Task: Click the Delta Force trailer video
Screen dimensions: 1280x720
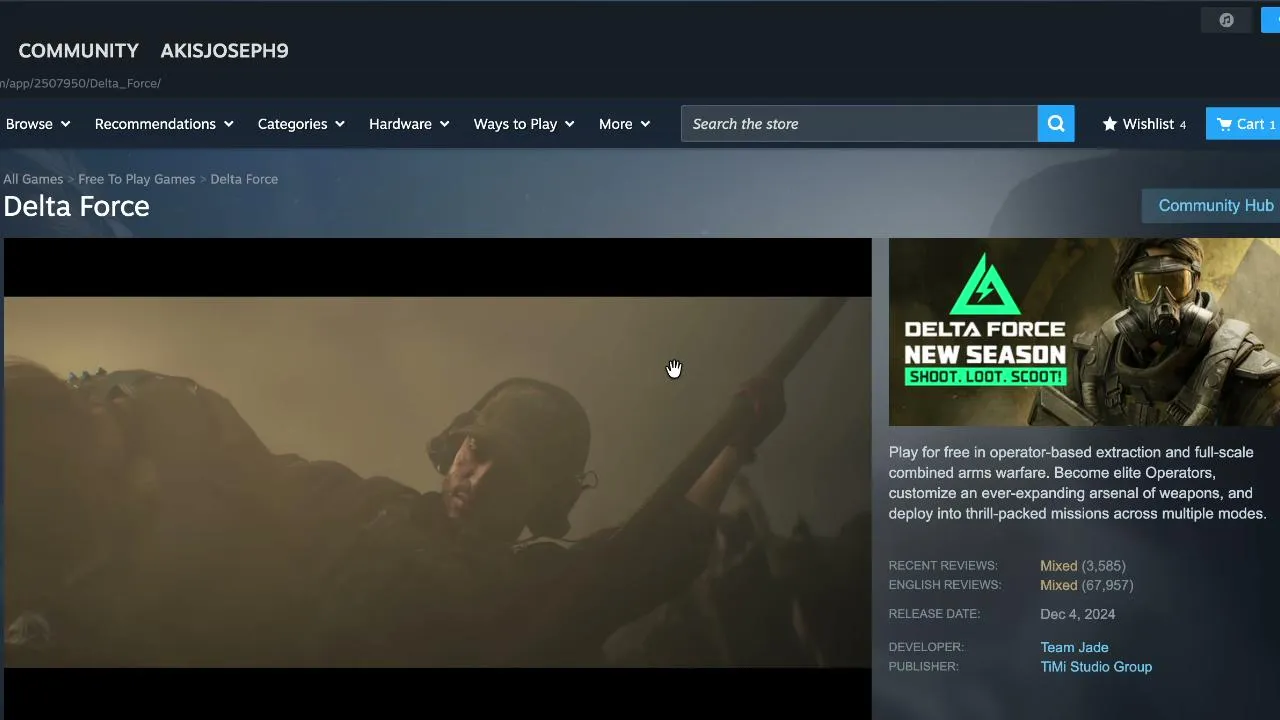Action: point(438,479)
